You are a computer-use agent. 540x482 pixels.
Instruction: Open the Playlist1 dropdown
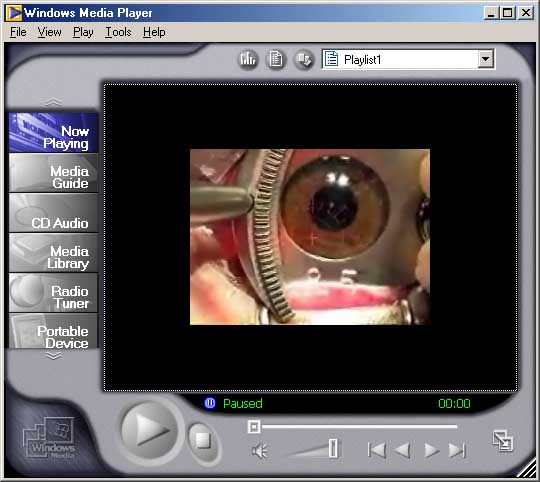click(486, 59)
